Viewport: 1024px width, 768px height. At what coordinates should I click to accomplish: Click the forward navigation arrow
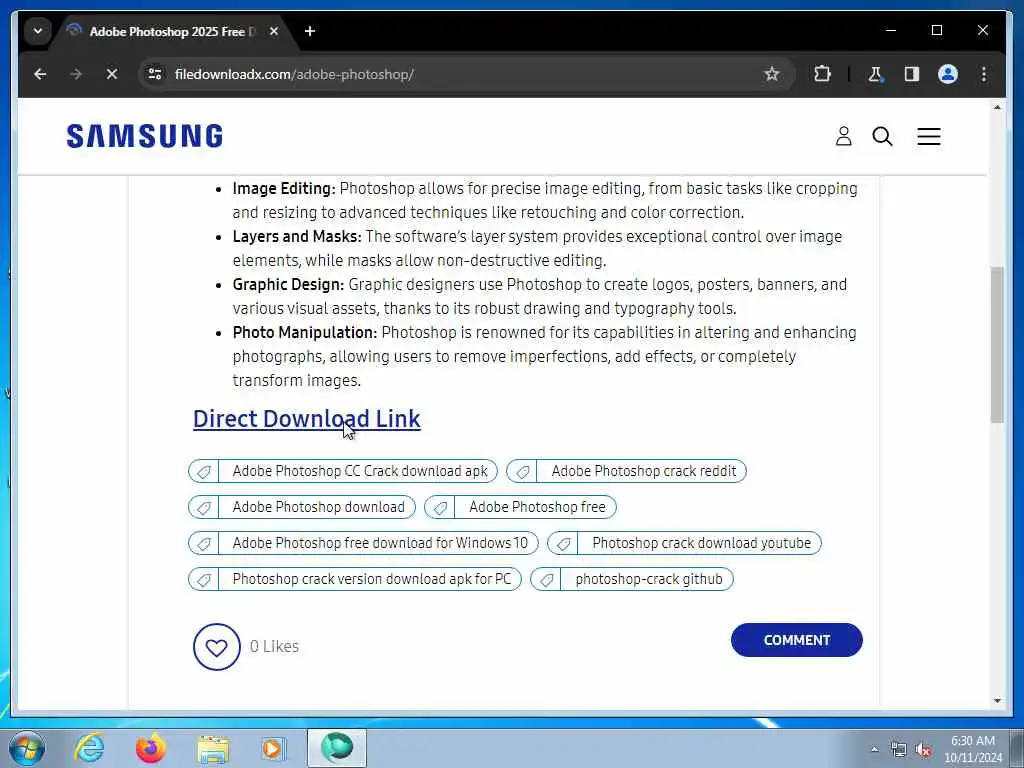pyautogui.click(x=76, y=74)
